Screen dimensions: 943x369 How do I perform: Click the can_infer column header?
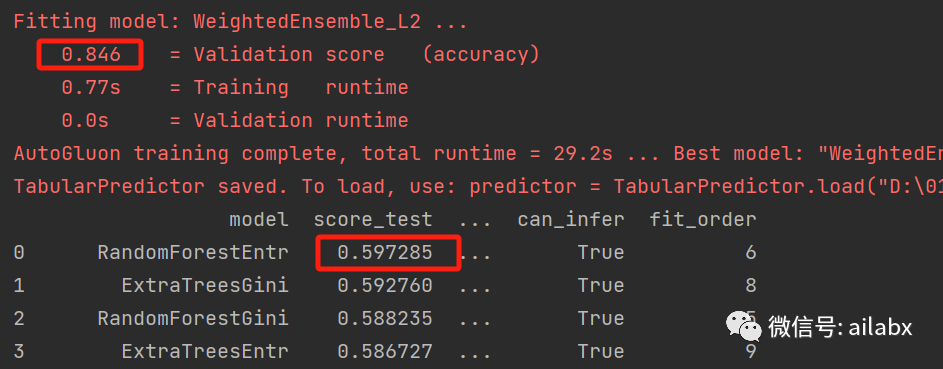tap(571, 220)
